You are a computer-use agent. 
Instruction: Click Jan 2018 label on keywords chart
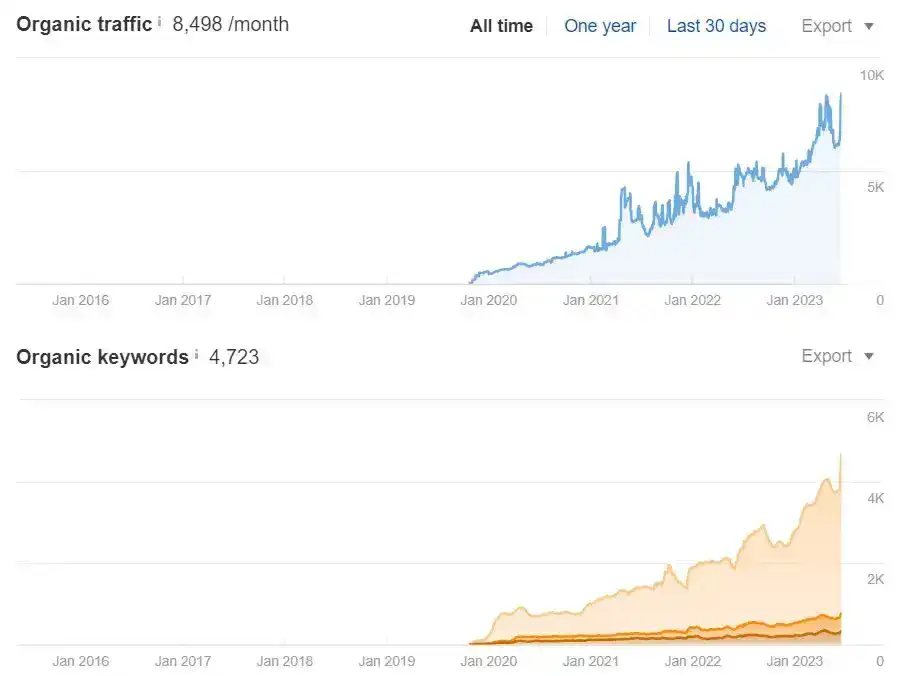(284, 660)
